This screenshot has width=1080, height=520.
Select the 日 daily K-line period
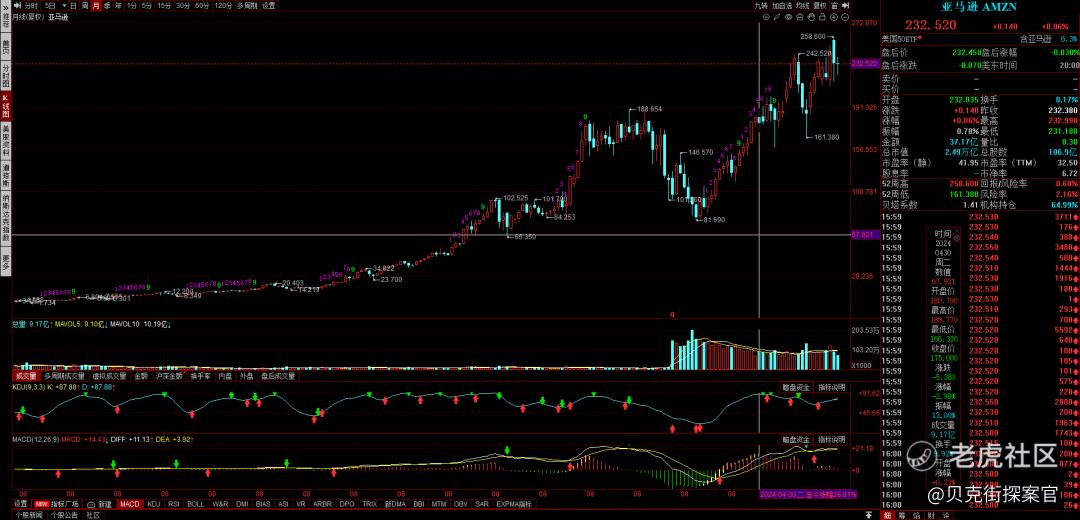click(73, 5)
